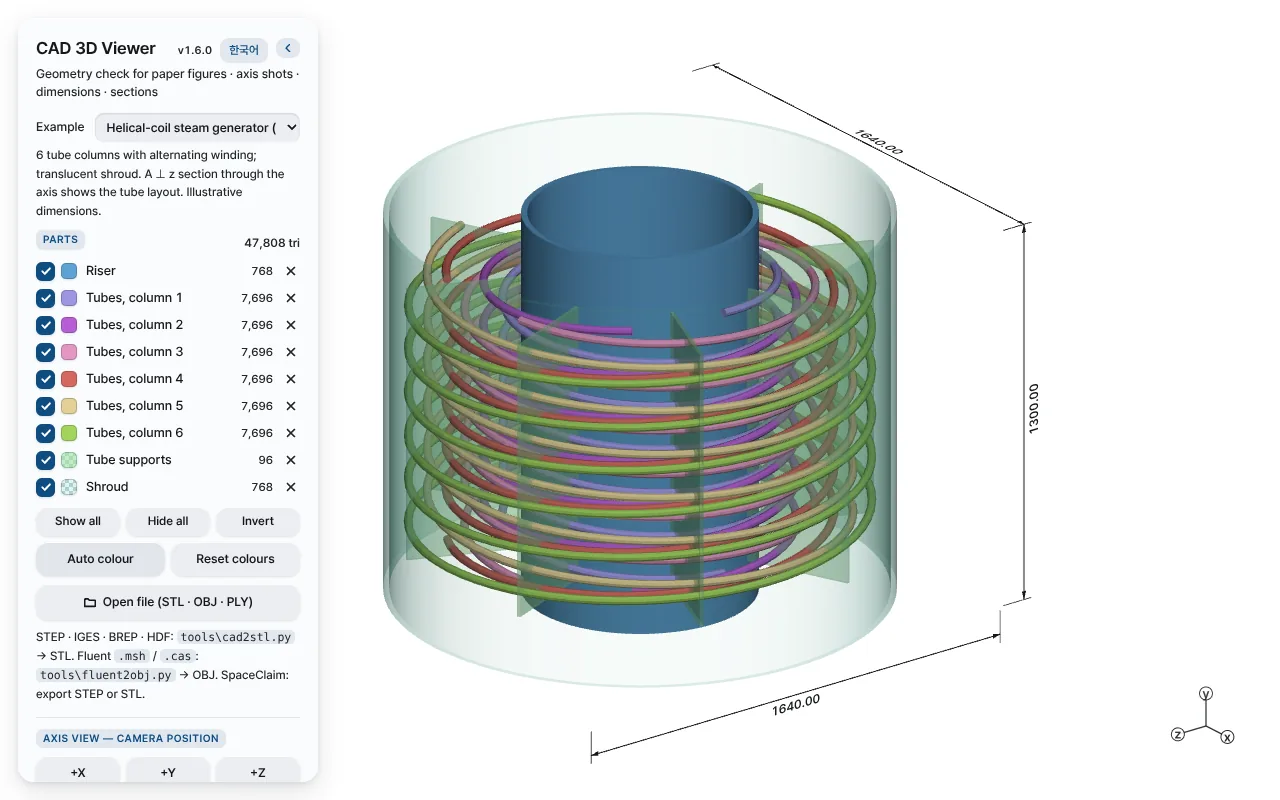Remove Tubes, column 2 using its X icon

click(291, 325)
